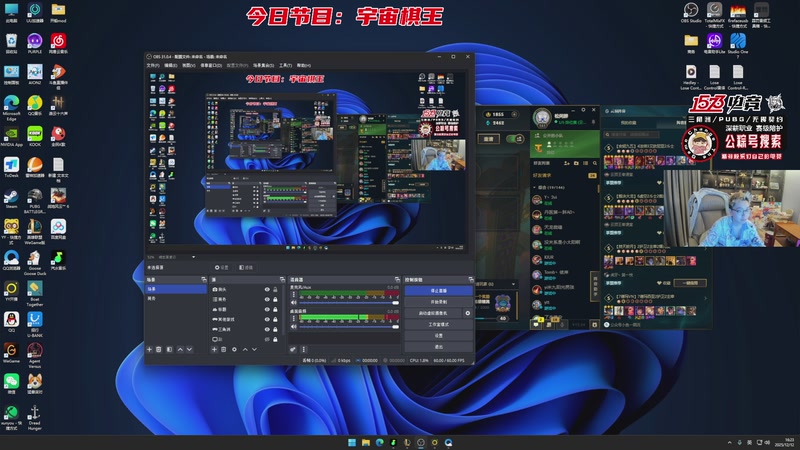Add a new scene with the plus icon in the Scenes dock
Screen dimensions: 800x450
point(149,349)
